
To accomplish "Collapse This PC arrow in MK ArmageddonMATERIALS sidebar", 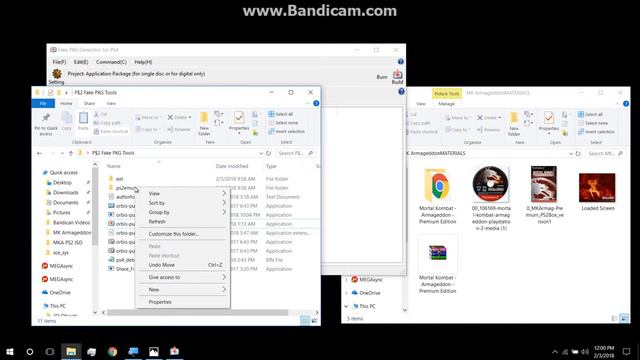I will 347,306.
